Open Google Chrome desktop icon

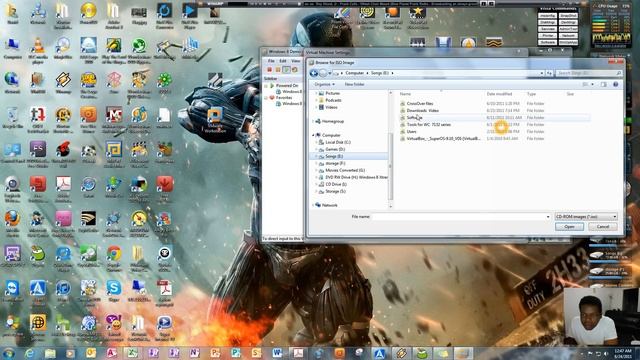(114, 258)
